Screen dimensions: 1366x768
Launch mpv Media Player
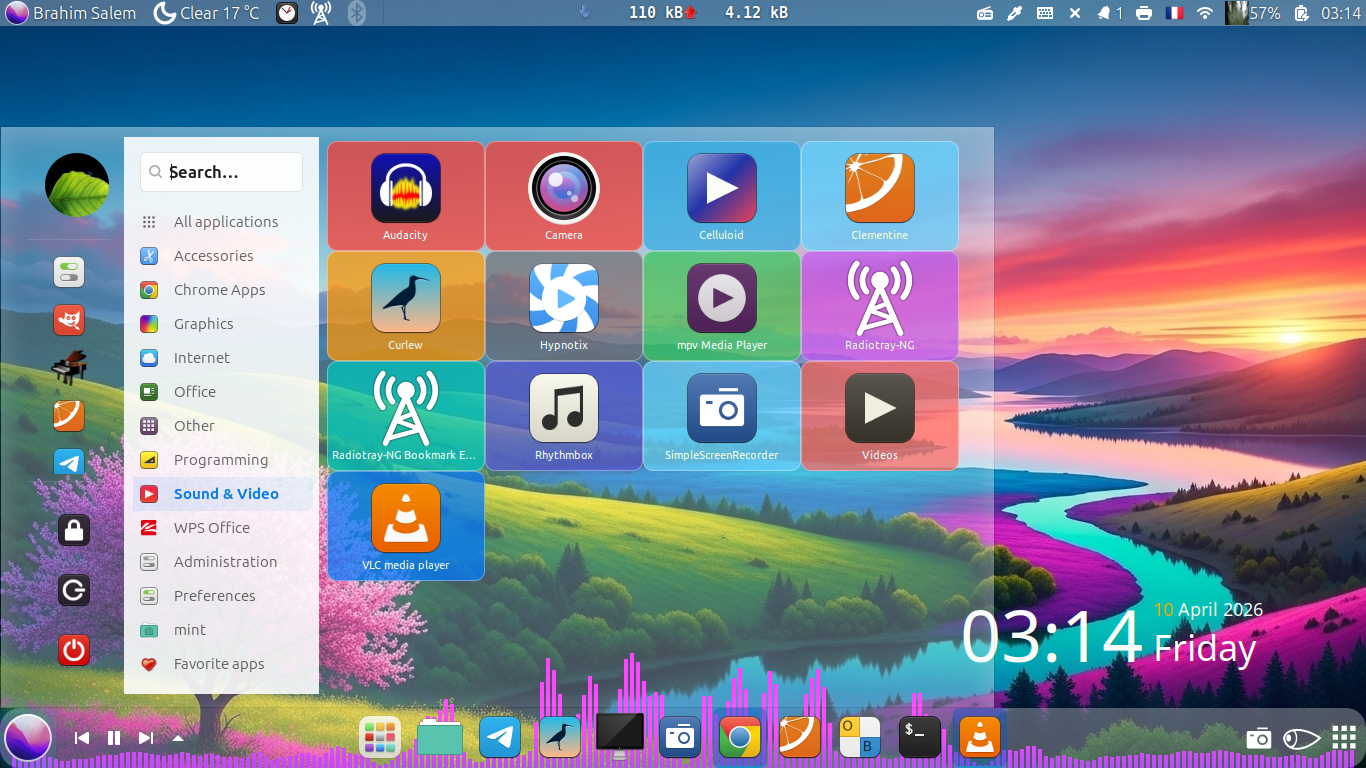point(722,306)
